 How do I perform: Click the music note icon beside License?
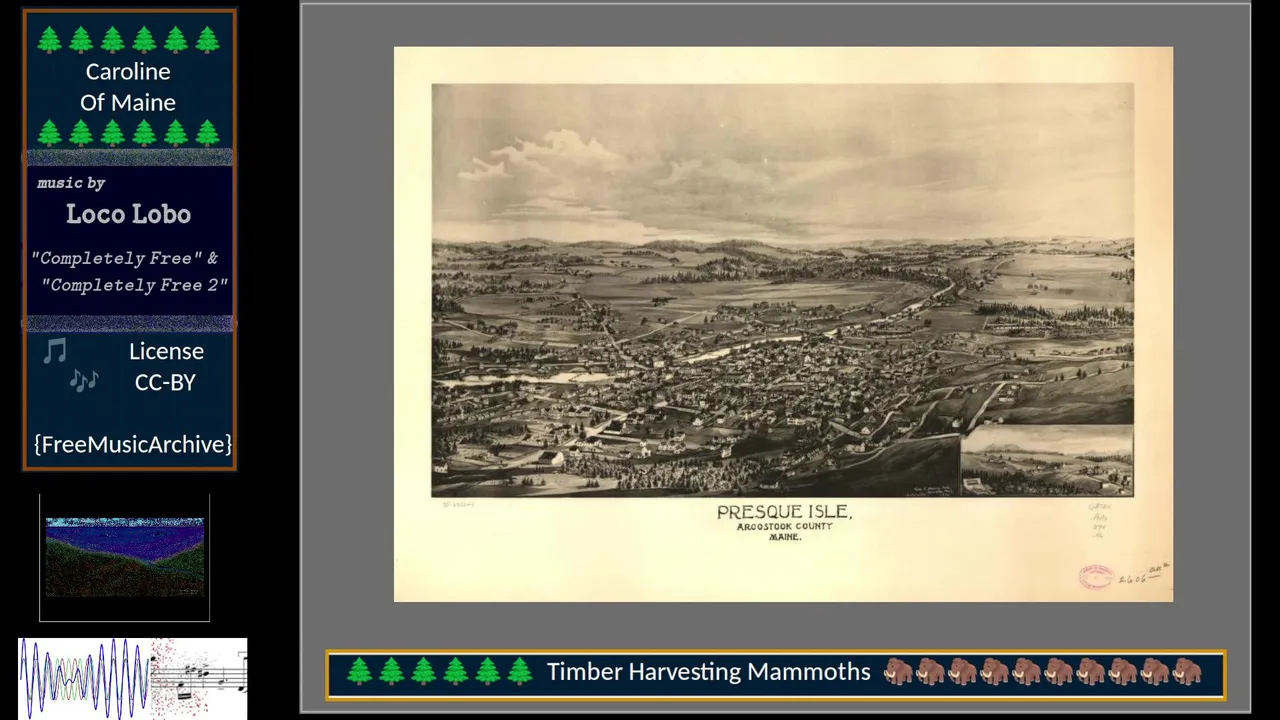pos(55,351)
